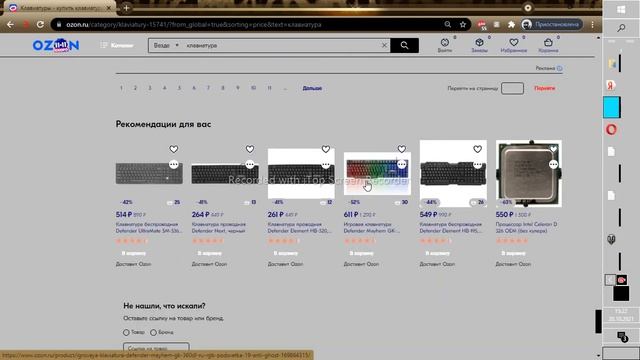
Task: Open a new browser tab
Action: [126, 8]
